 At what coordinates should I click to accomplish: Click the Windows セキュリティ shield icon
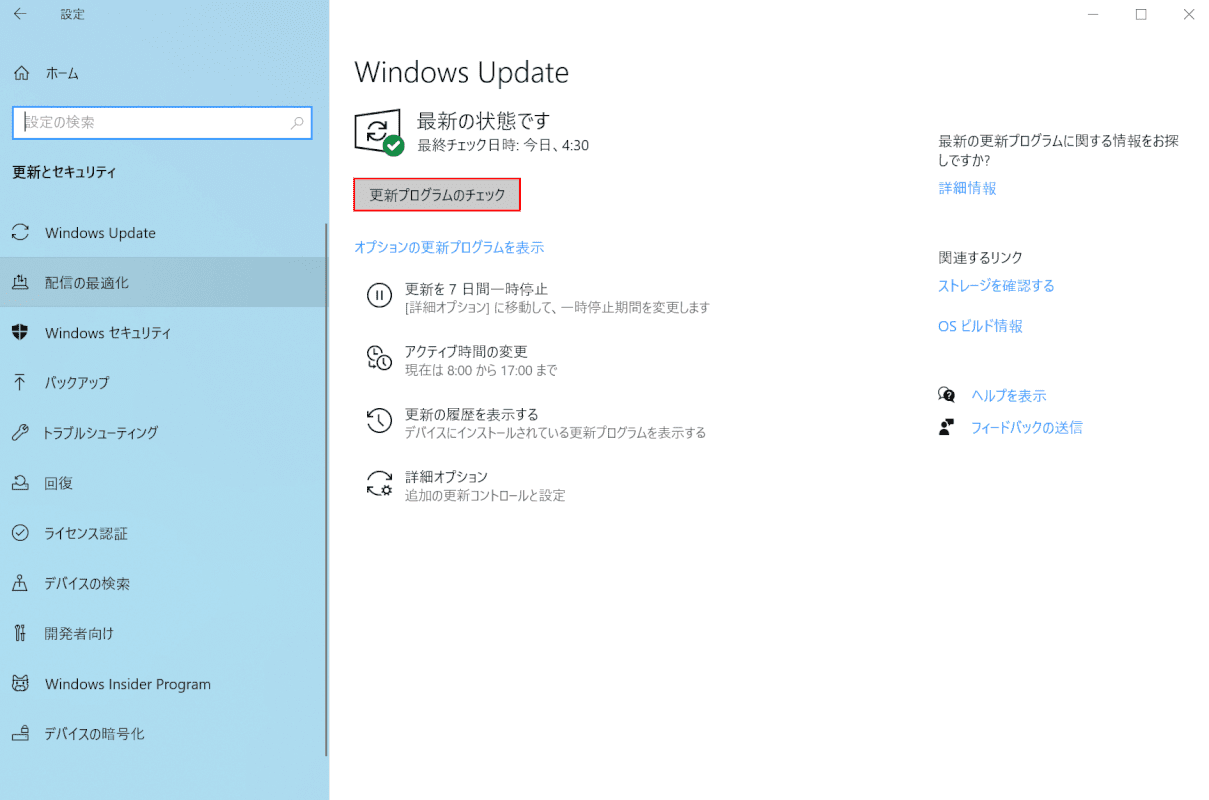coord(20,333)
